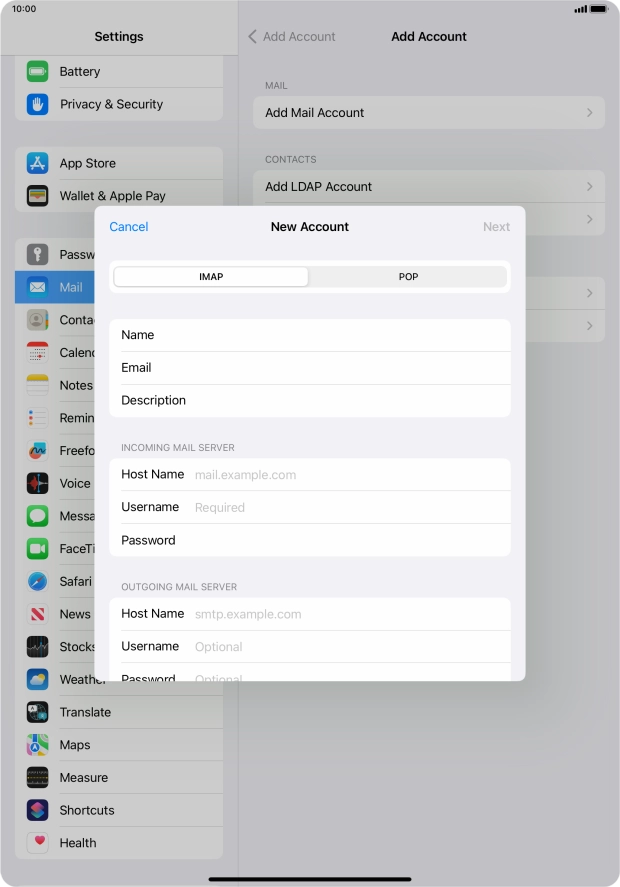Viewport: 620px width, 887px height.
Task: Expand Add LDAP Account chevron
Action: point(589,187)
